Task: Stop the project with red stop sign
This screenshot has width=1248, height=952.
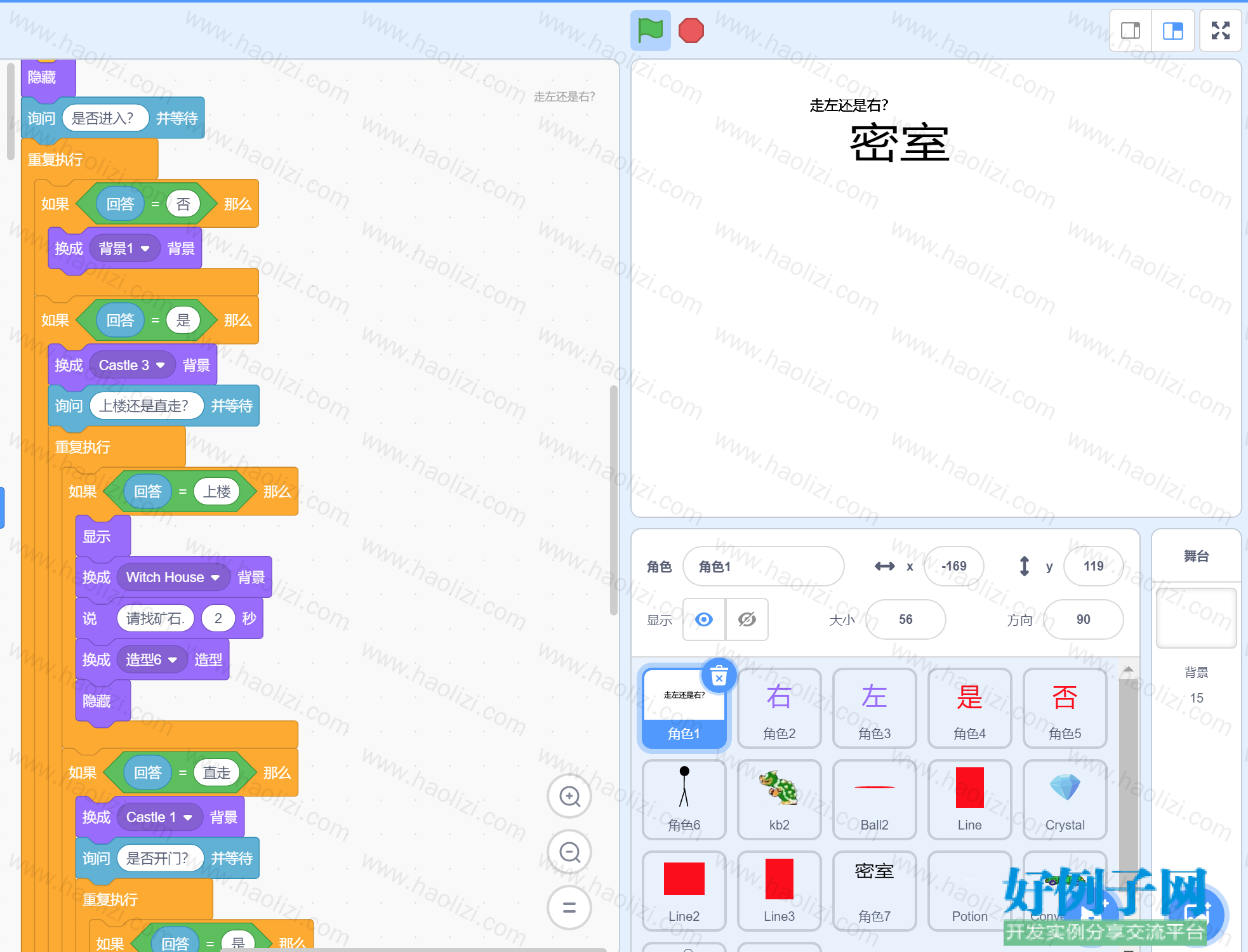Action: click(x=691, y=30)
